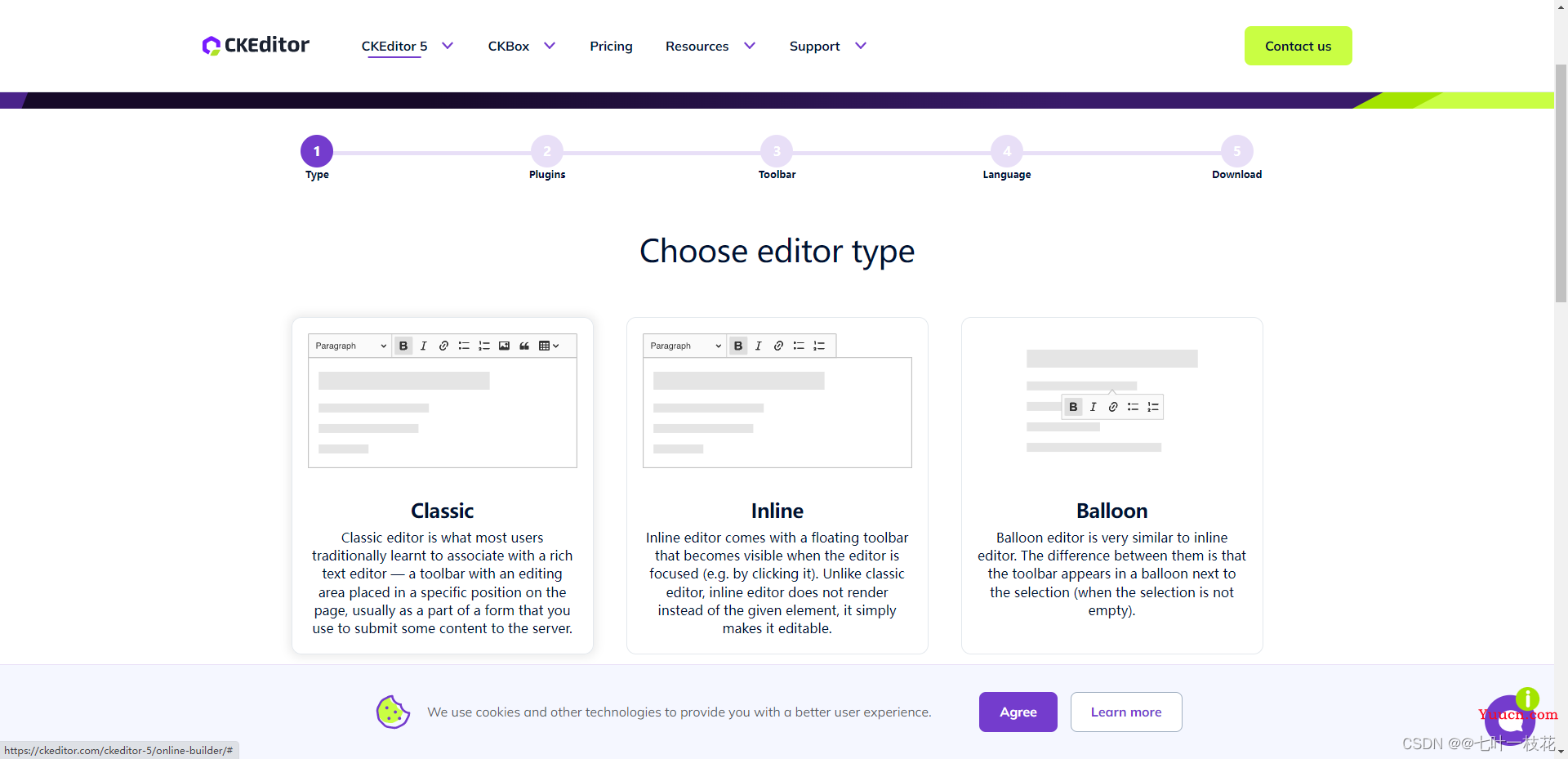Click insert image icon in Classic preview
Screen dimensions: 1568x759
tap(504, 346)
